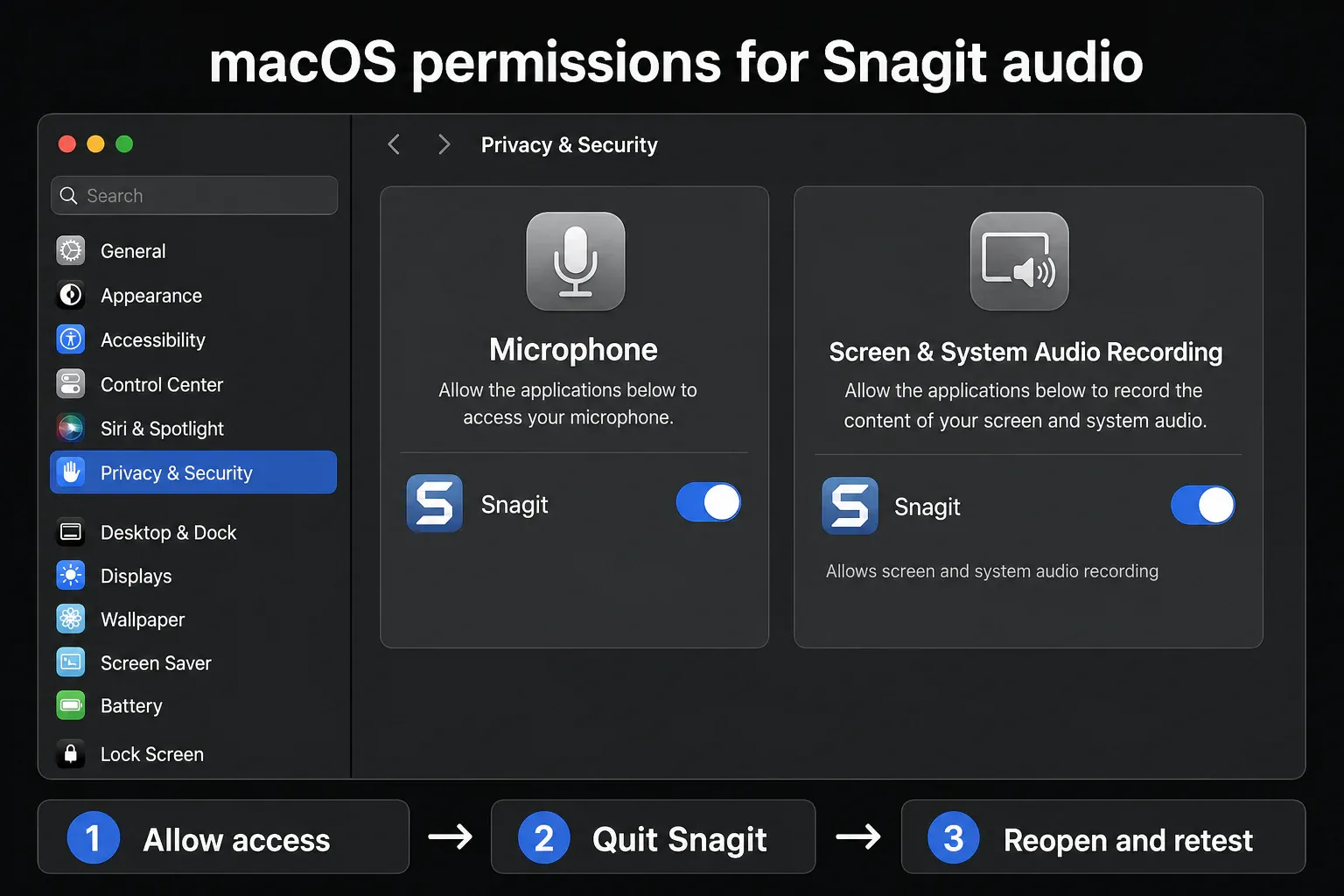This screenshot has width=1344, height=896.
Task: Click the Privacy & Security window title
Action: (570, 144)
